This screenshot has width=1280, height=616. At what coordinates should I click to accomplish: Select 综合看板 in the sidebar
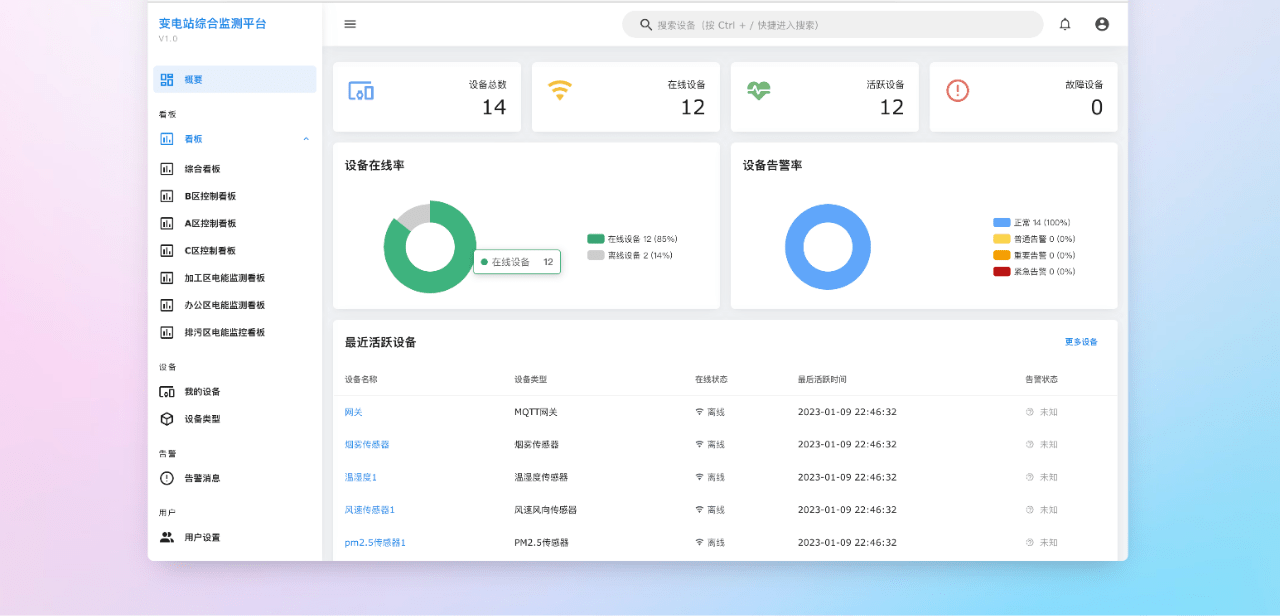point(202,169)
